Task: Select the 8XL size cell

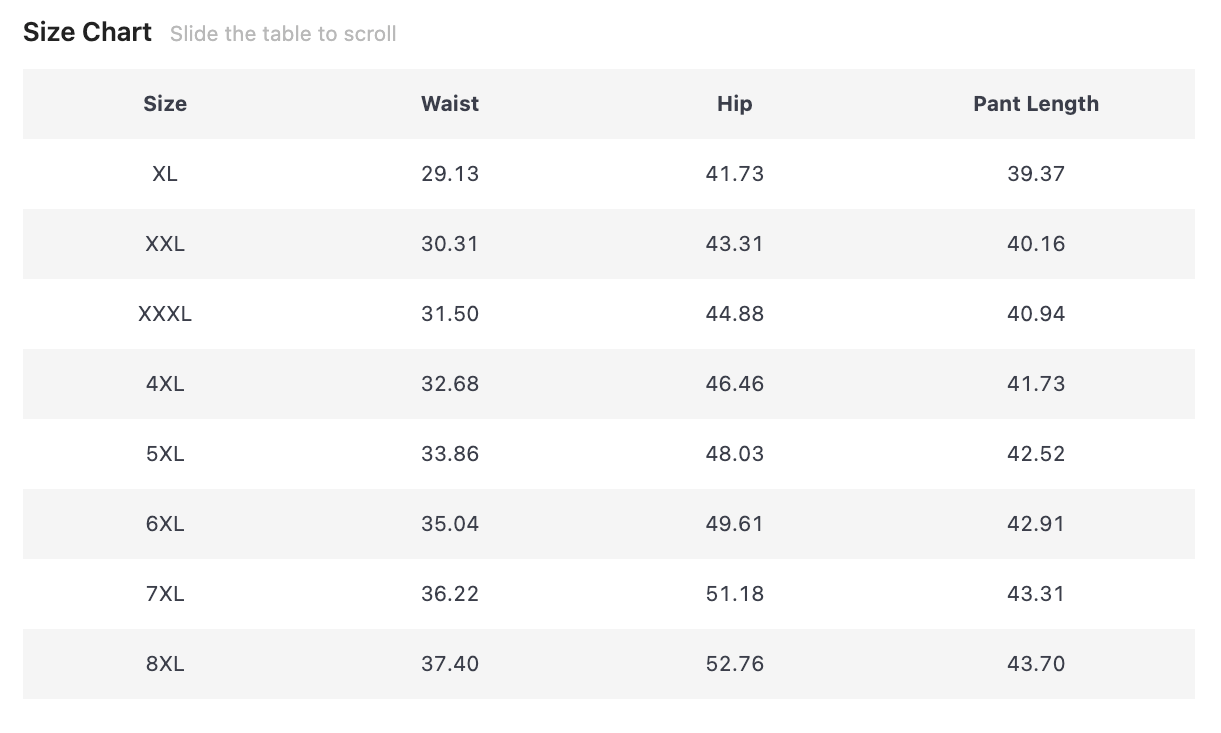Action: (165, 664)
